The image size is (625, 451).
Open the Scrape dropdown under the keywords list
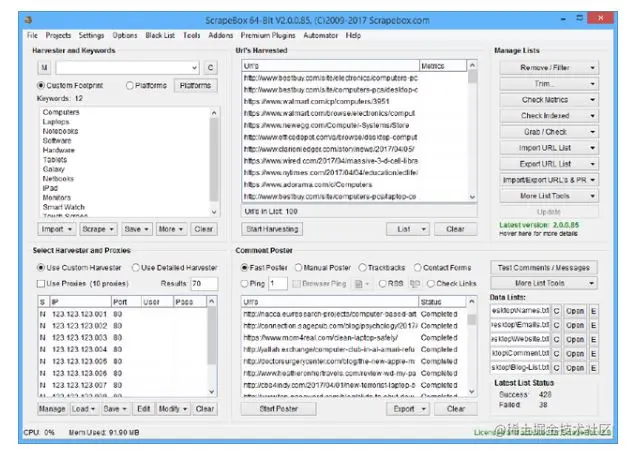(98, 229)
